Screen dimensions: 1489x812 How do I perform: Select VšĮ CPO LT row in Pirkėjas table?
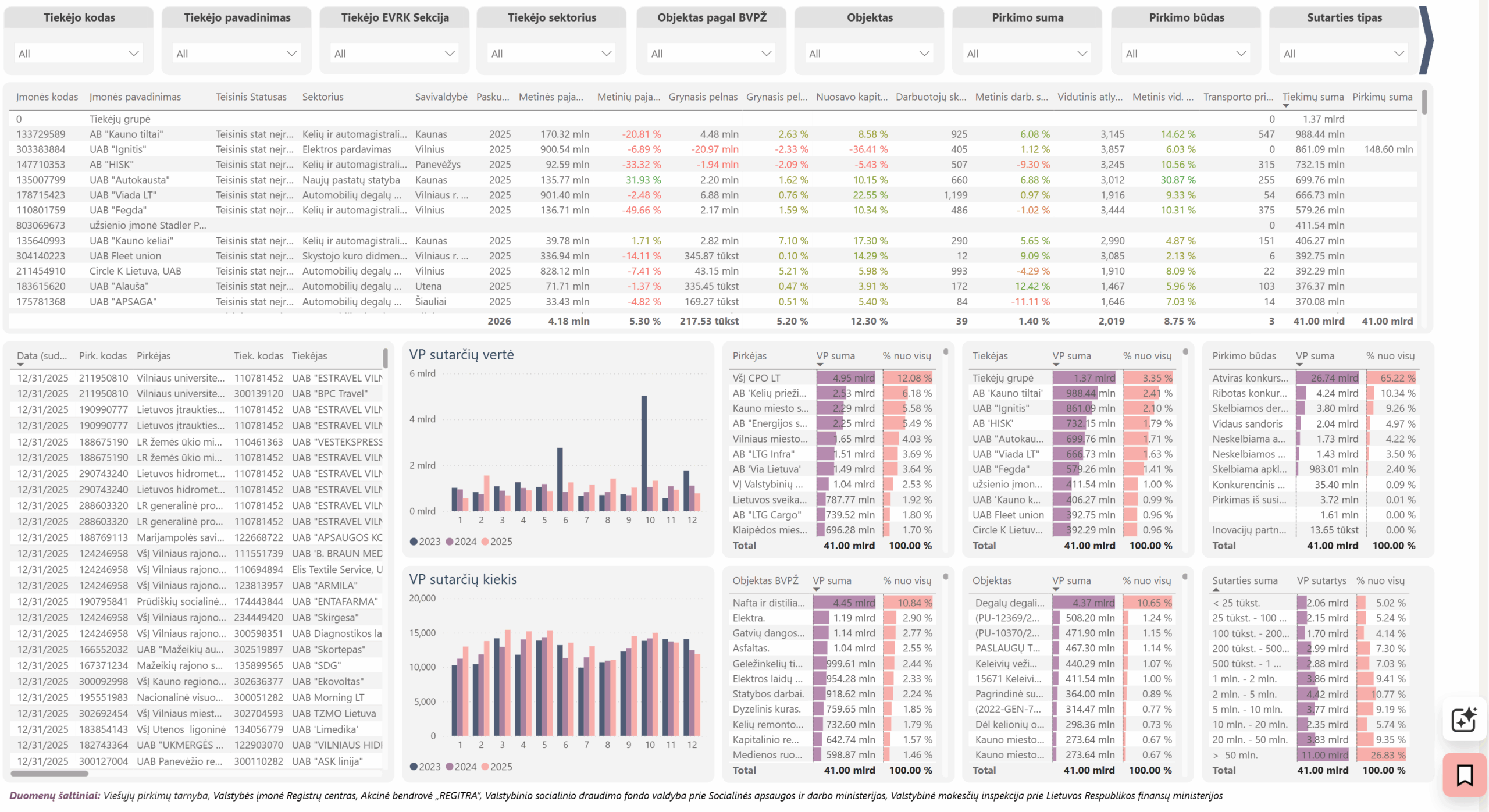[833, 378]
